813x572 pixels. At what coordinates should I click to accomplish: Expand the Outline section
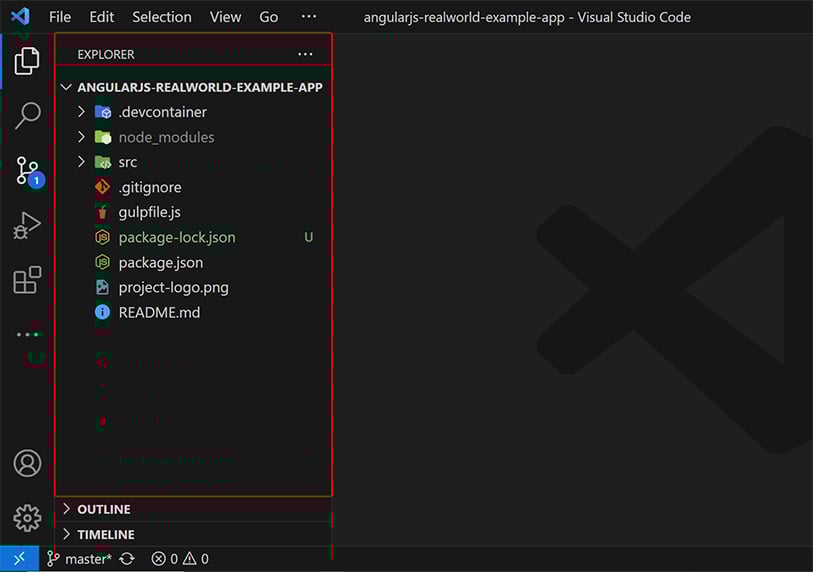click(105, 509)
